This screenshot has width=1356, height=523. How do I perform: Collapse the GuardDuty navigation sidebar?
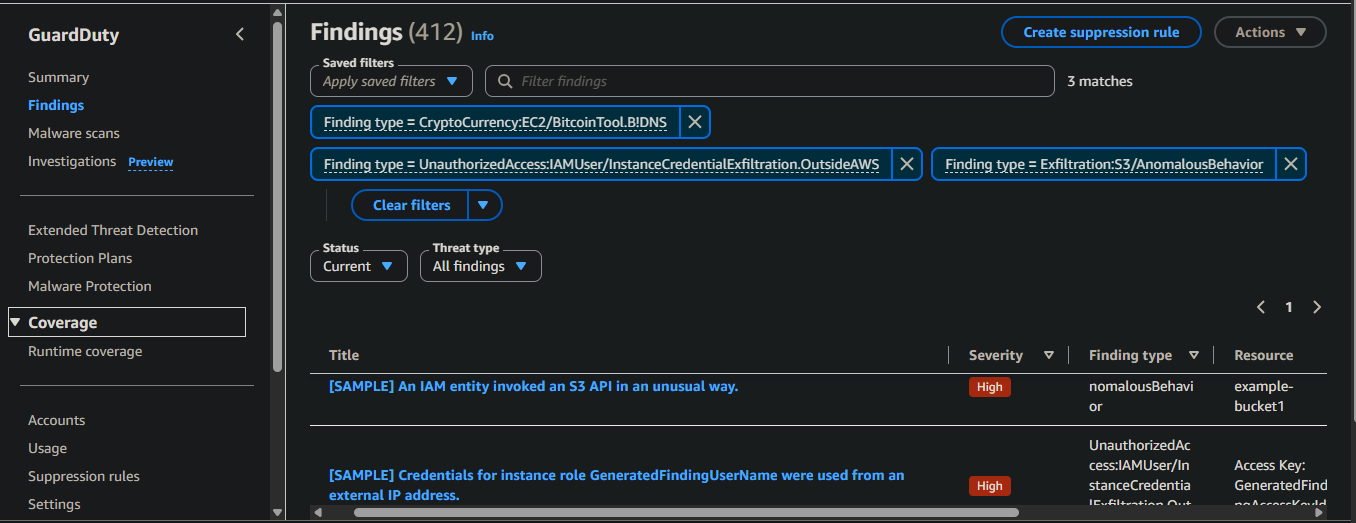coord(240,35)
